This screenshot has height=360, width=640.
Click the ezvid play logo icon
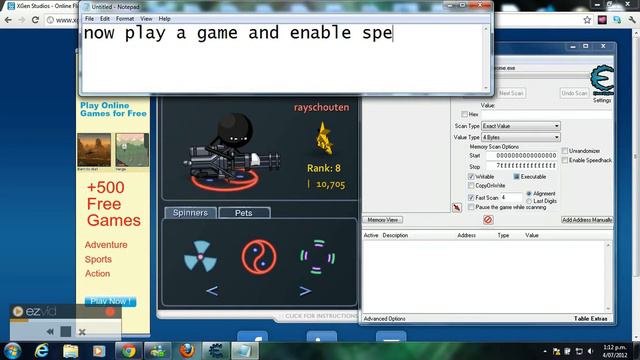tap(18, 311)
